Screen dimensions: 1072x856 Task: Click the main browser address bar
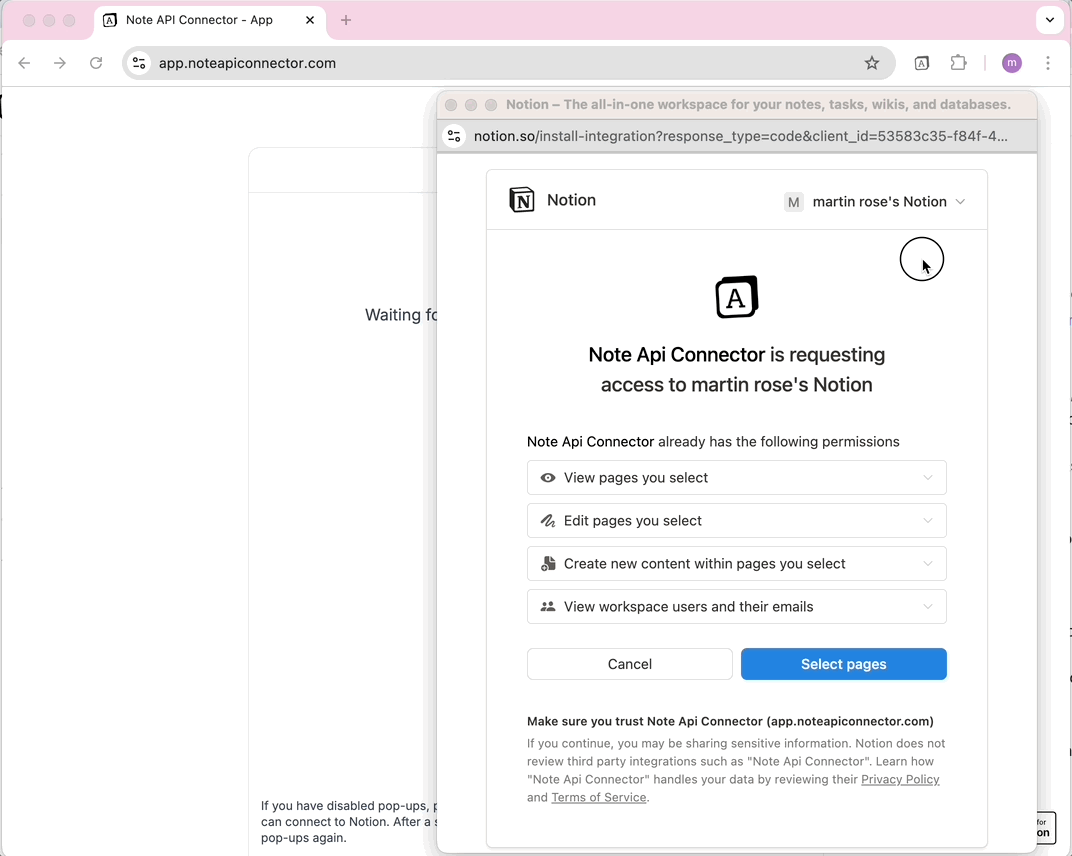pos(500,63)
